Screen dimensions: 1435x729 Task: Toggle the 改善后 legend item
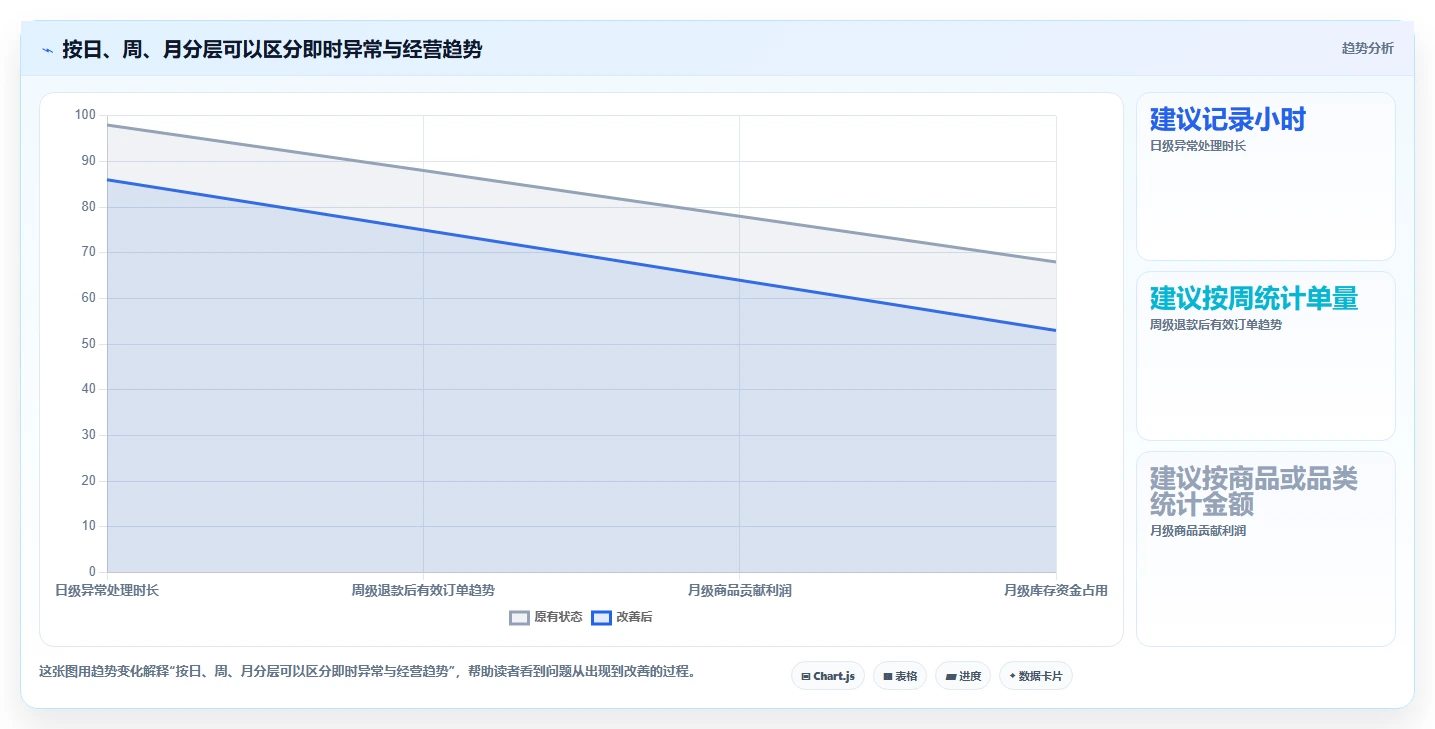pyautogui.click(x=621, y=617)
